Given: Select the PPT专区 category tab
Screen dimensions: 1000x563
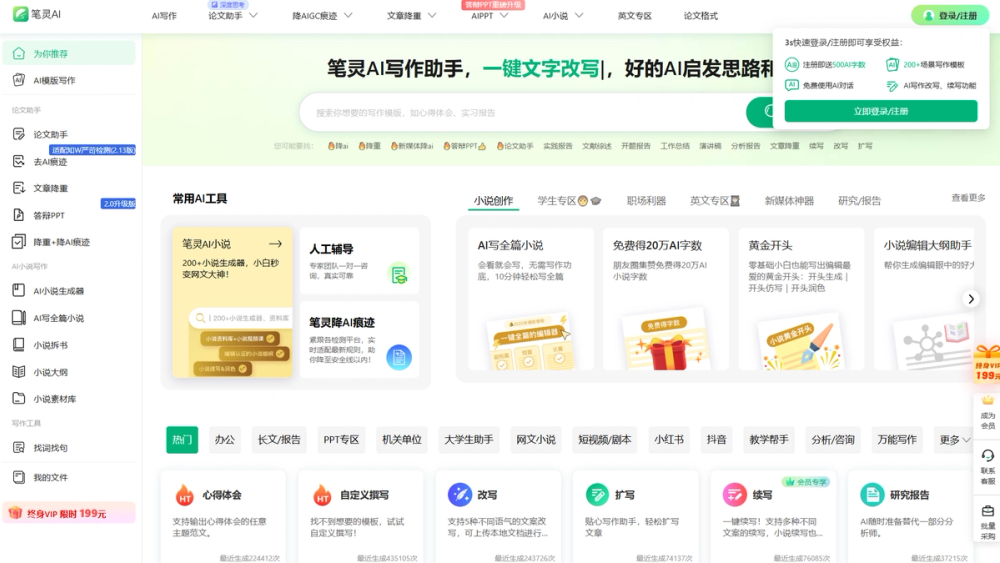Looking at the screenshot, I should pos(341,440).
